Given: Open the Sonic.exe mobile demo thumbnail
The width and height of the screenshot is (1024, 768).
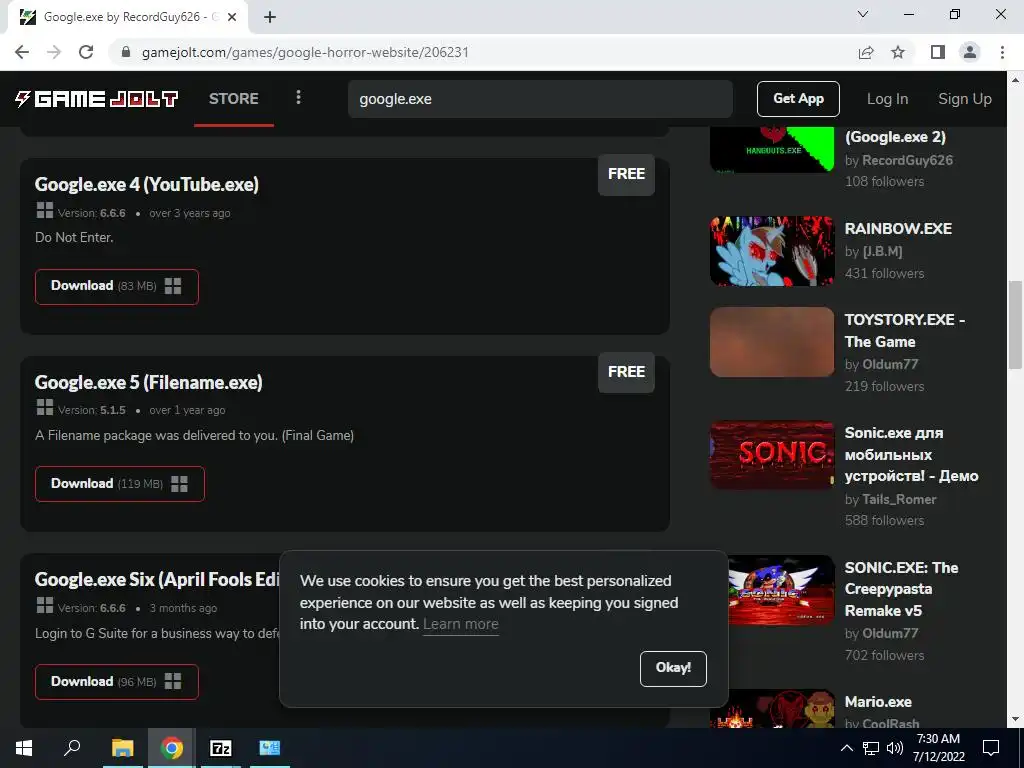Looking at the screenshot, I should [x=772, y=455].
